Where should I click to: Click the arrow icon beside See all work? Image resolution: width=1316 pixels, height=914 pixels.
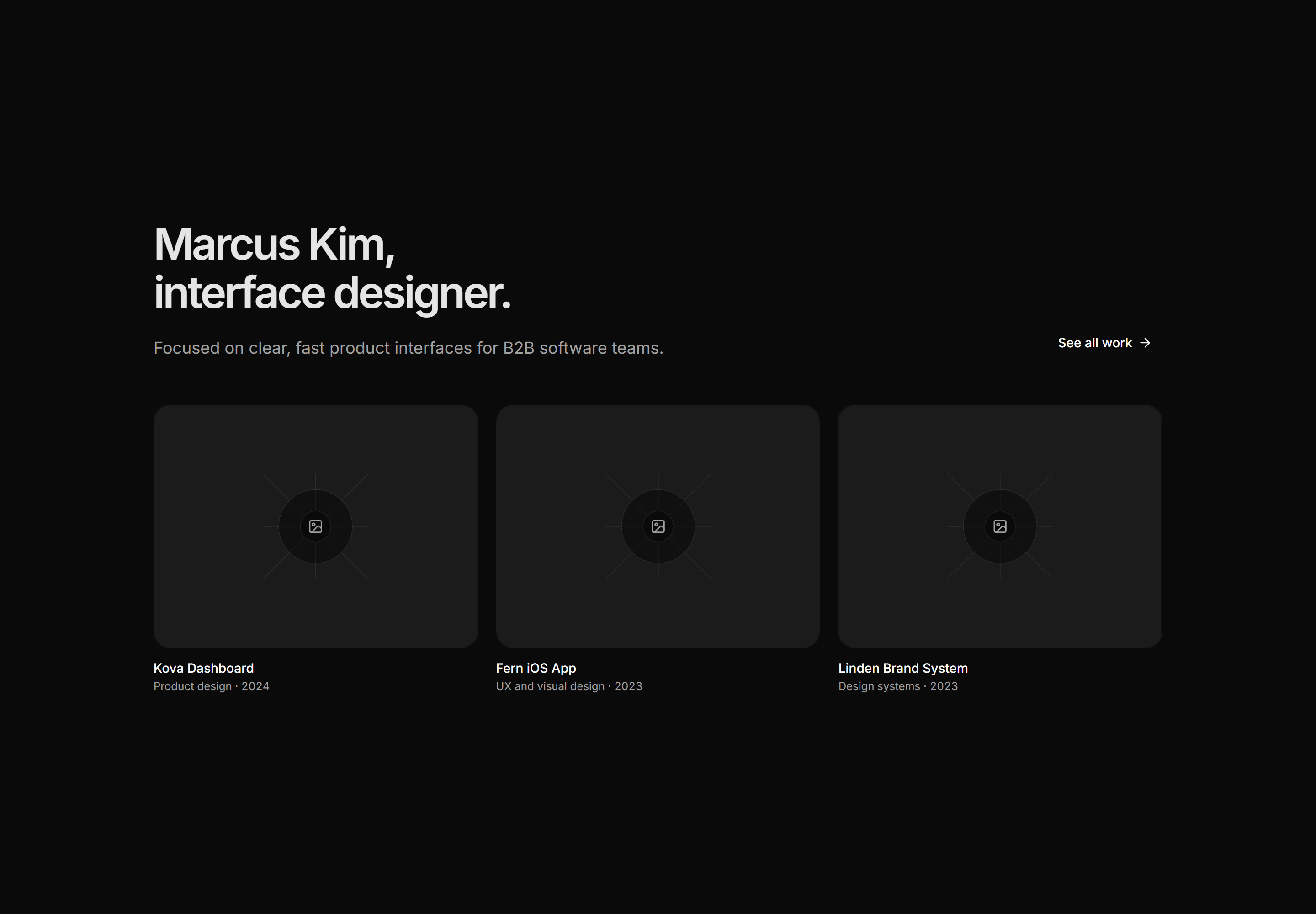point(1145,343)
